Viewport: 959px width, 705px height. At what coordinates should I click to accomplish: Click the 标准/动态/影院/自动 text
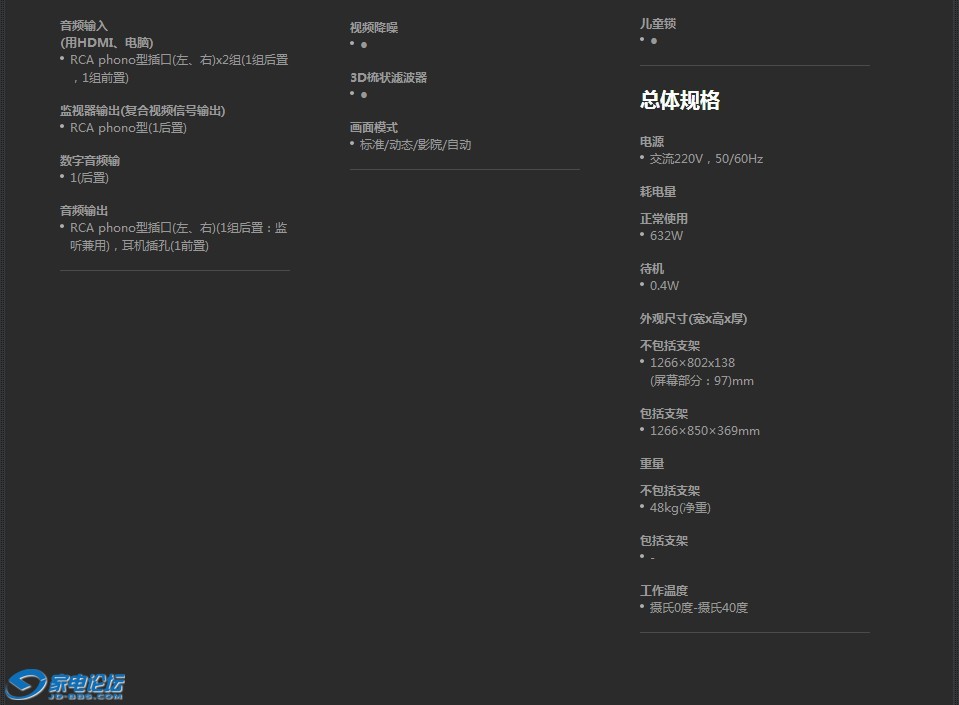(x=415, y=145)
